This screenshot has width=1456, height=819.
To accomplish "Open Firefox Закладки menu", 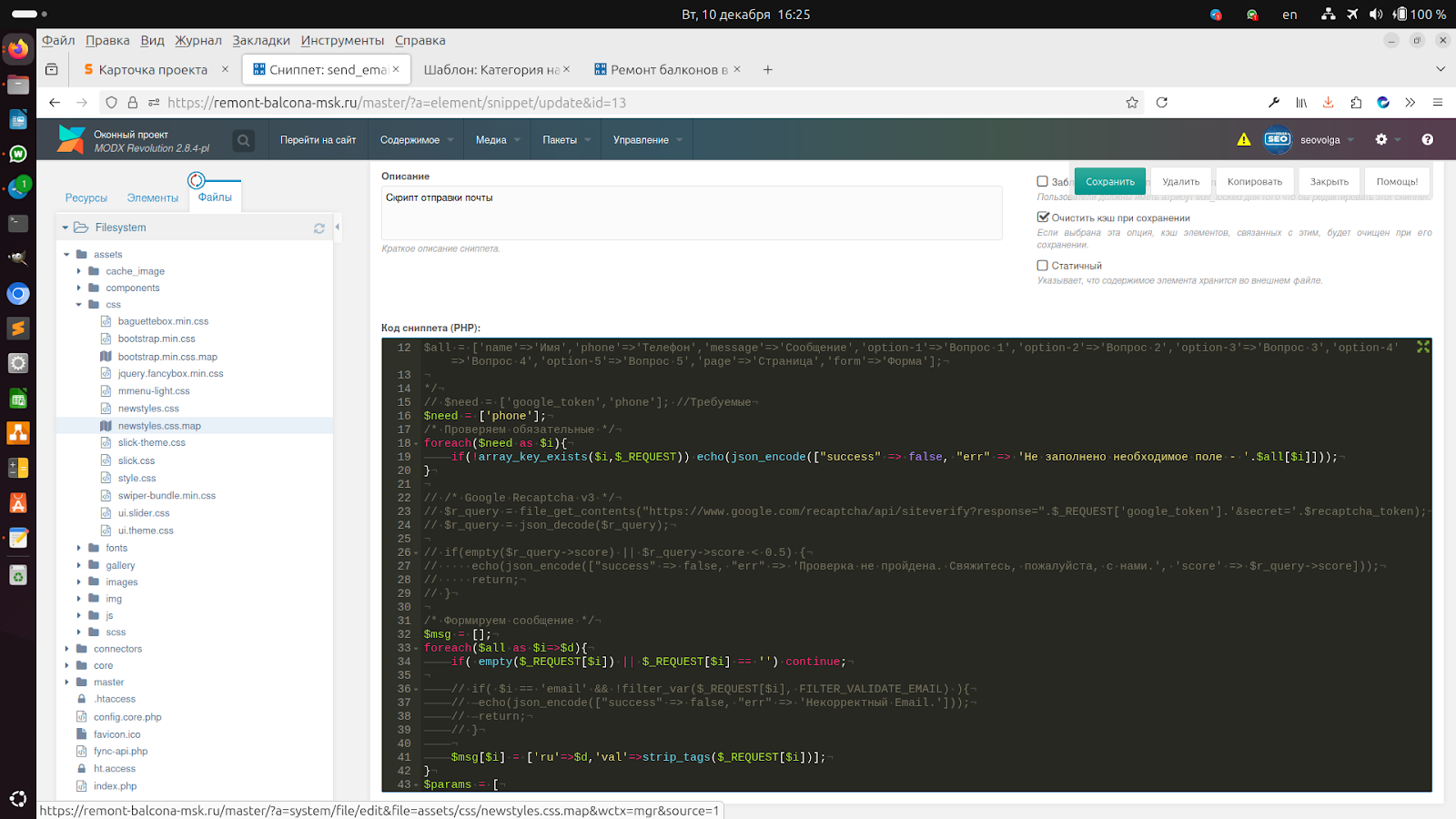I will [x=261, y=40].
